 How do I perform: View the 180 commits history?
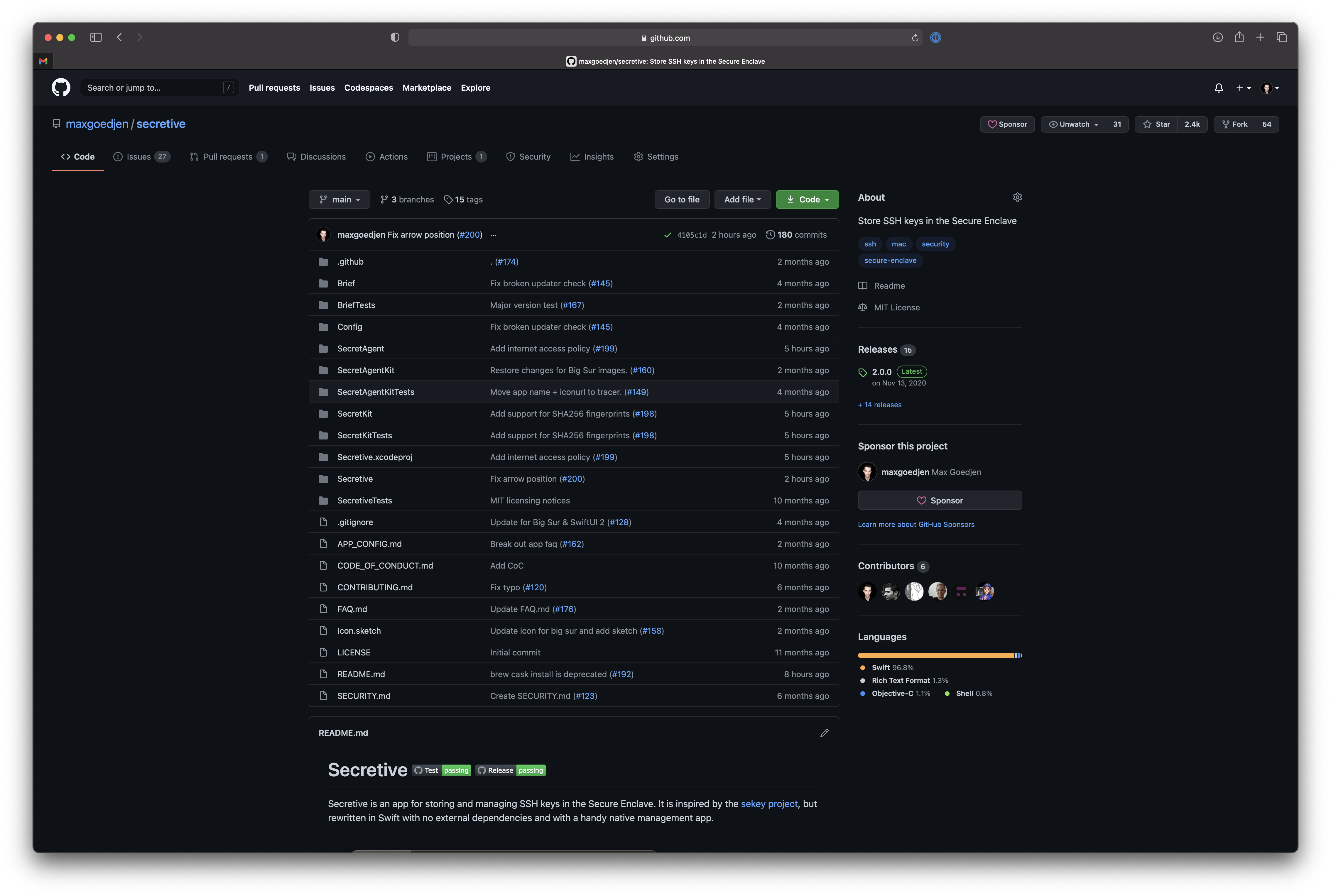[x=796, y=235]
